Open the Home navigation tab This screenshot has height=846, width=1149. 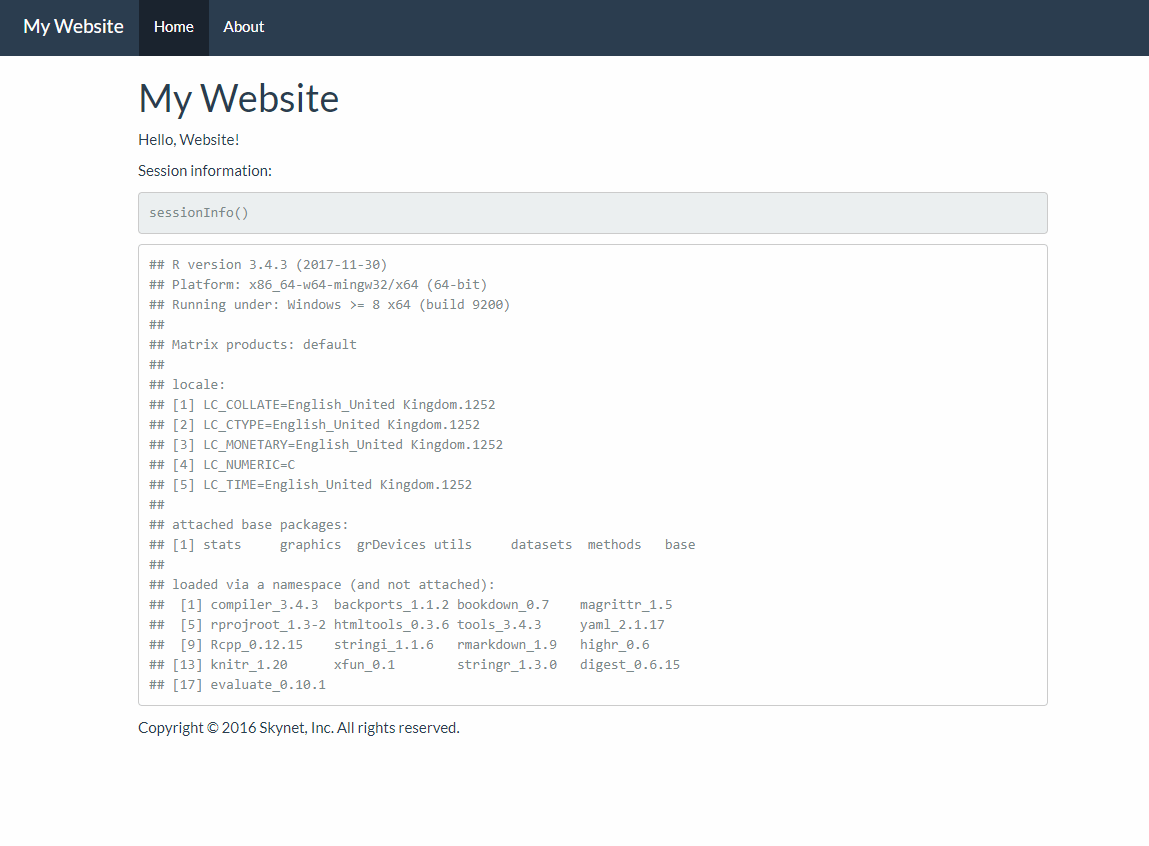(x=174, y=27)
